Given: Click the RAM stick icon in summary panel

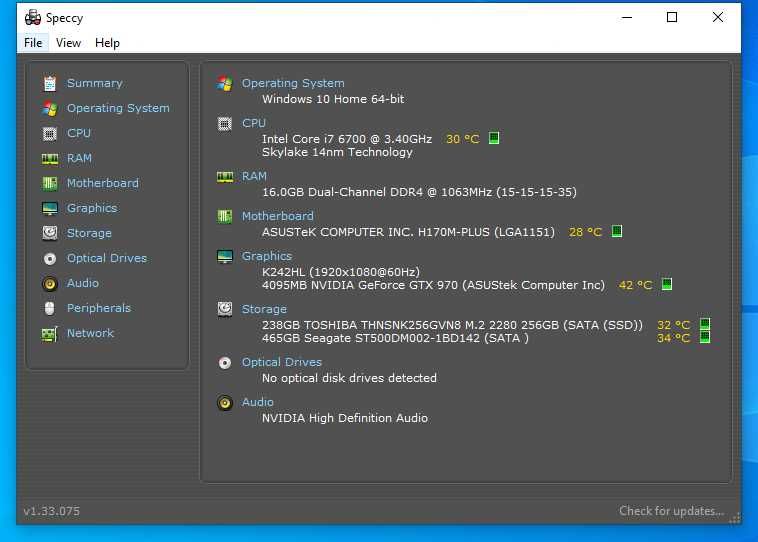Looking at the screenshot, I should click(225, 177).
